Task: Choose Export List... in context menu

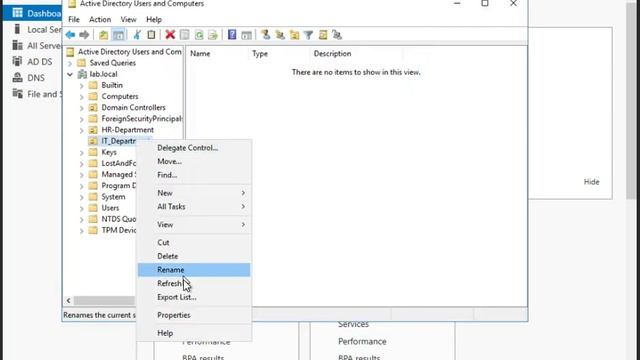Action: [194, 297]
